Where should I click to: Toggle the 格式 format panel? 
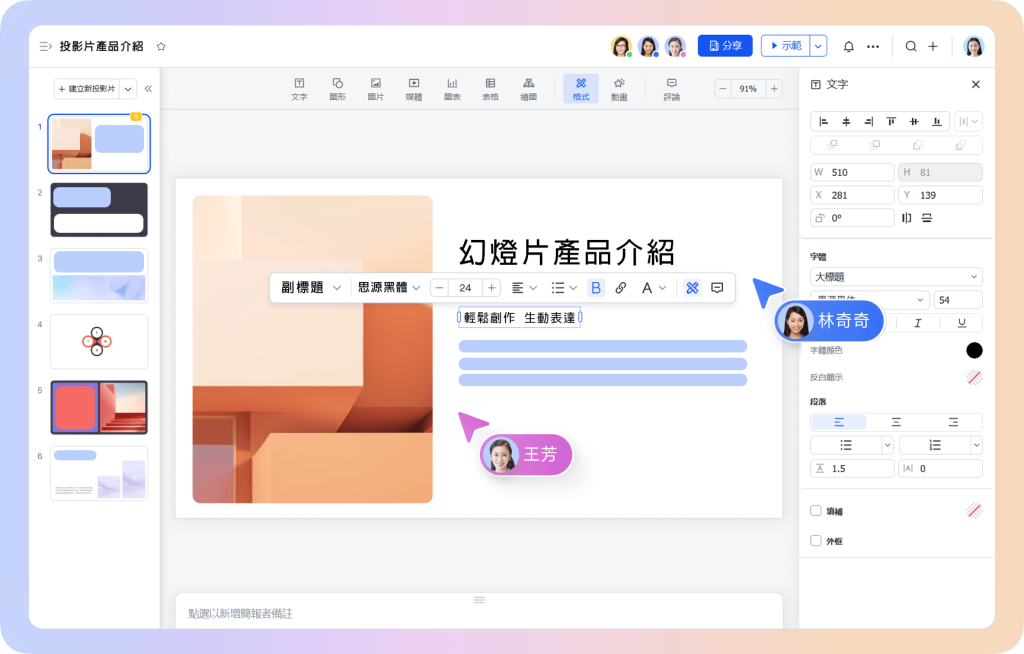pos(581,89)
